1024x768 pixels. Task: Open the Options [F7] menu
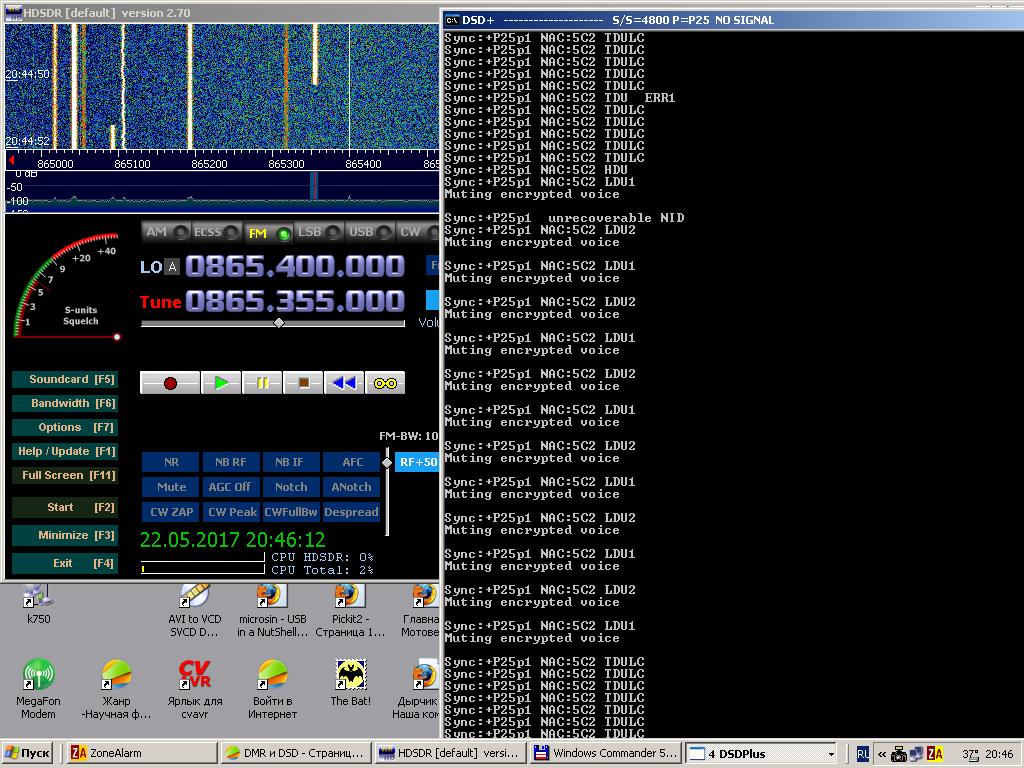pos(65,427)
